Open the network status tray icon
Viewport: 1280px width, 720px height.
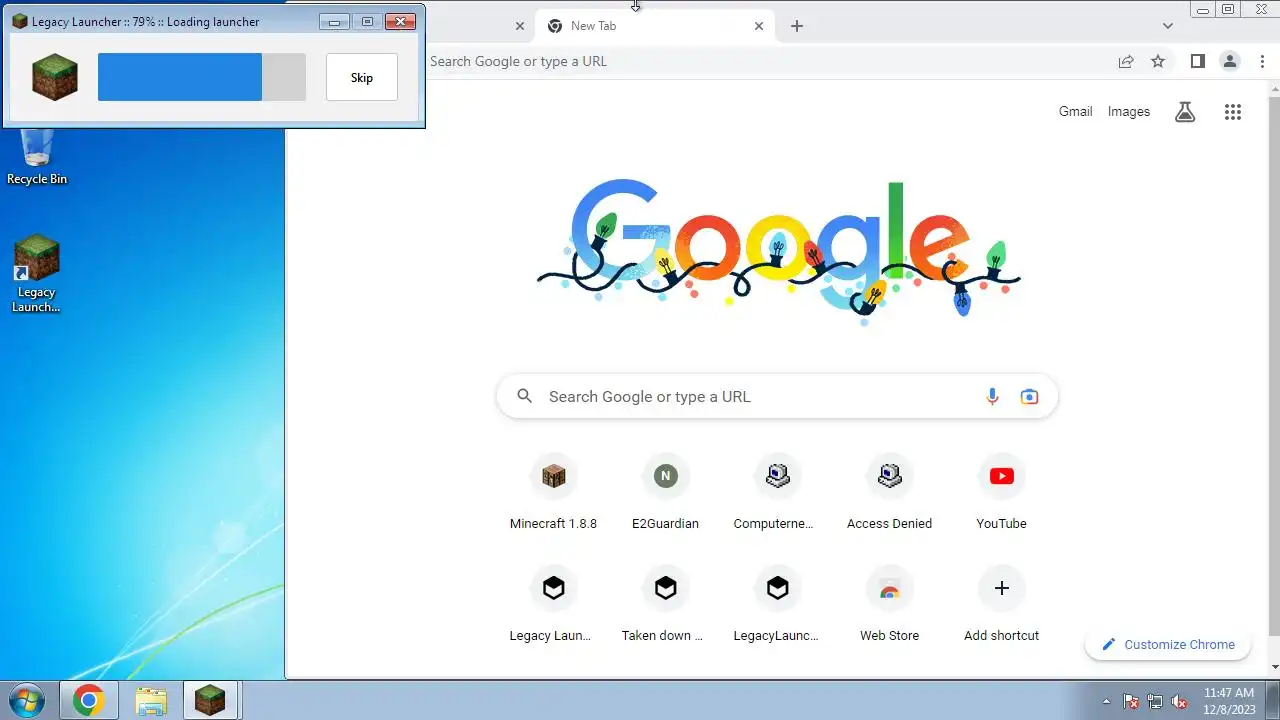coord(1155,701)
